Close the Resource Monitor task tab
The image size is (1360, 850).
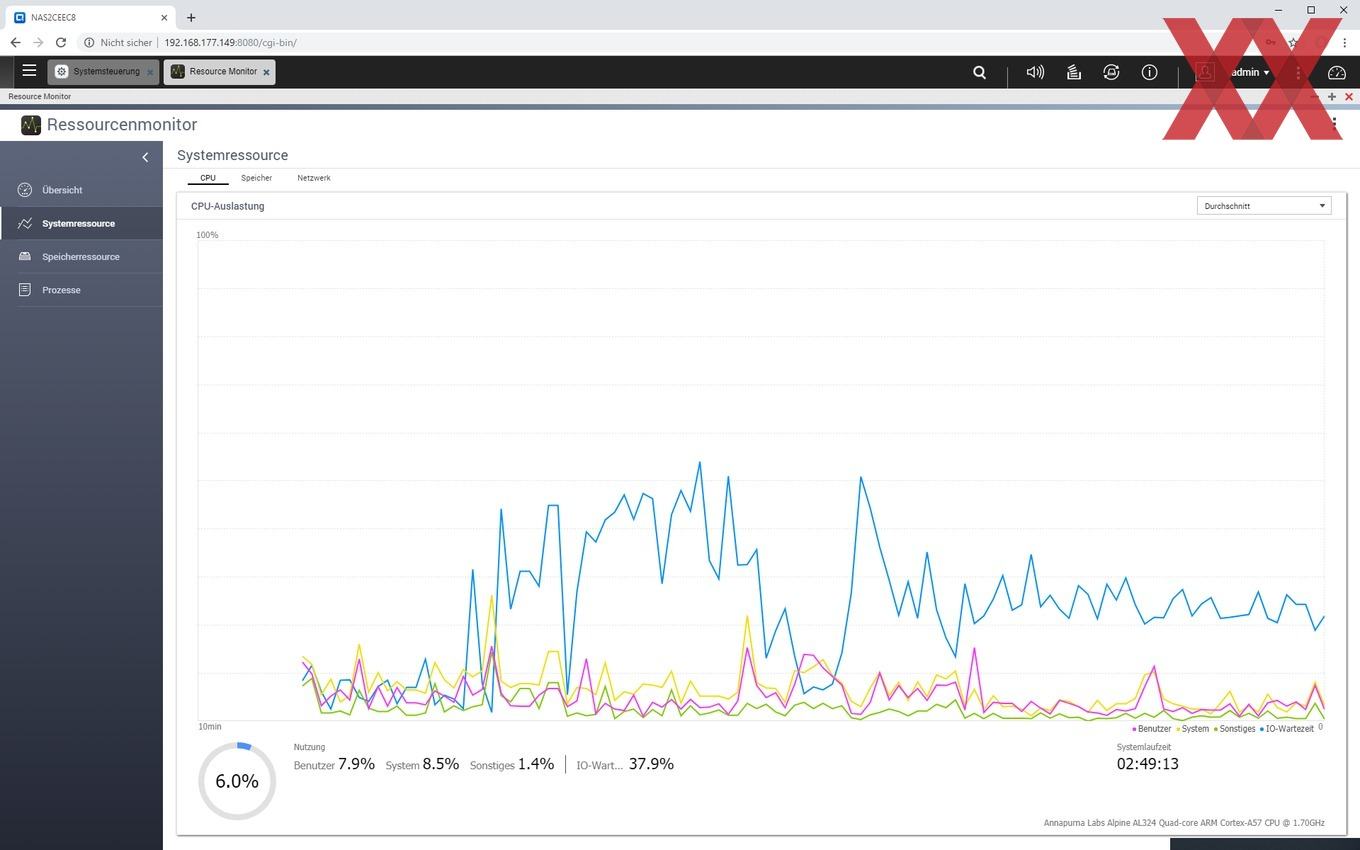click(x=266, y=72)
